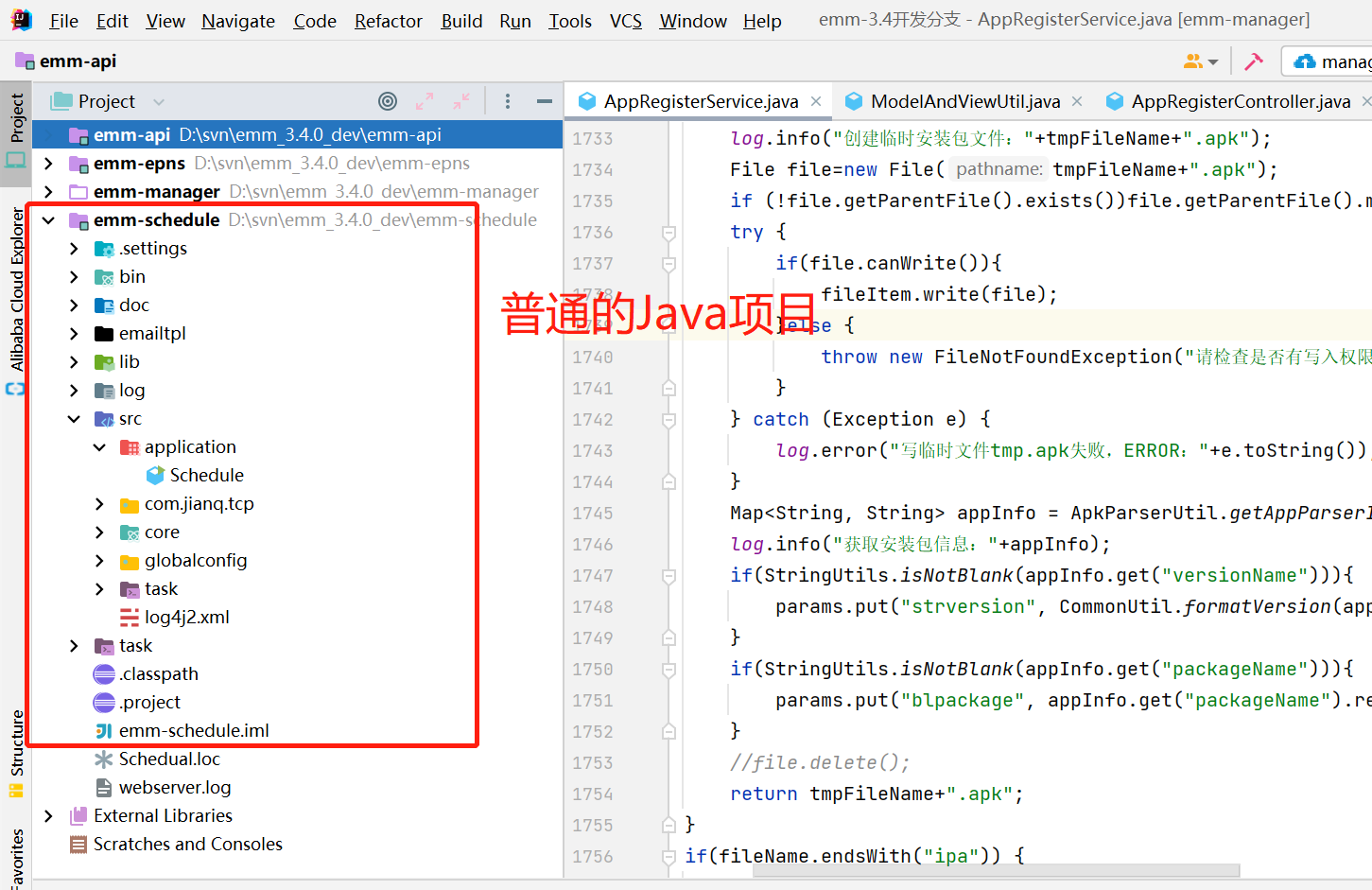1372x890 pixels.
Task: Open the File menu
Action: coord(64,21)
